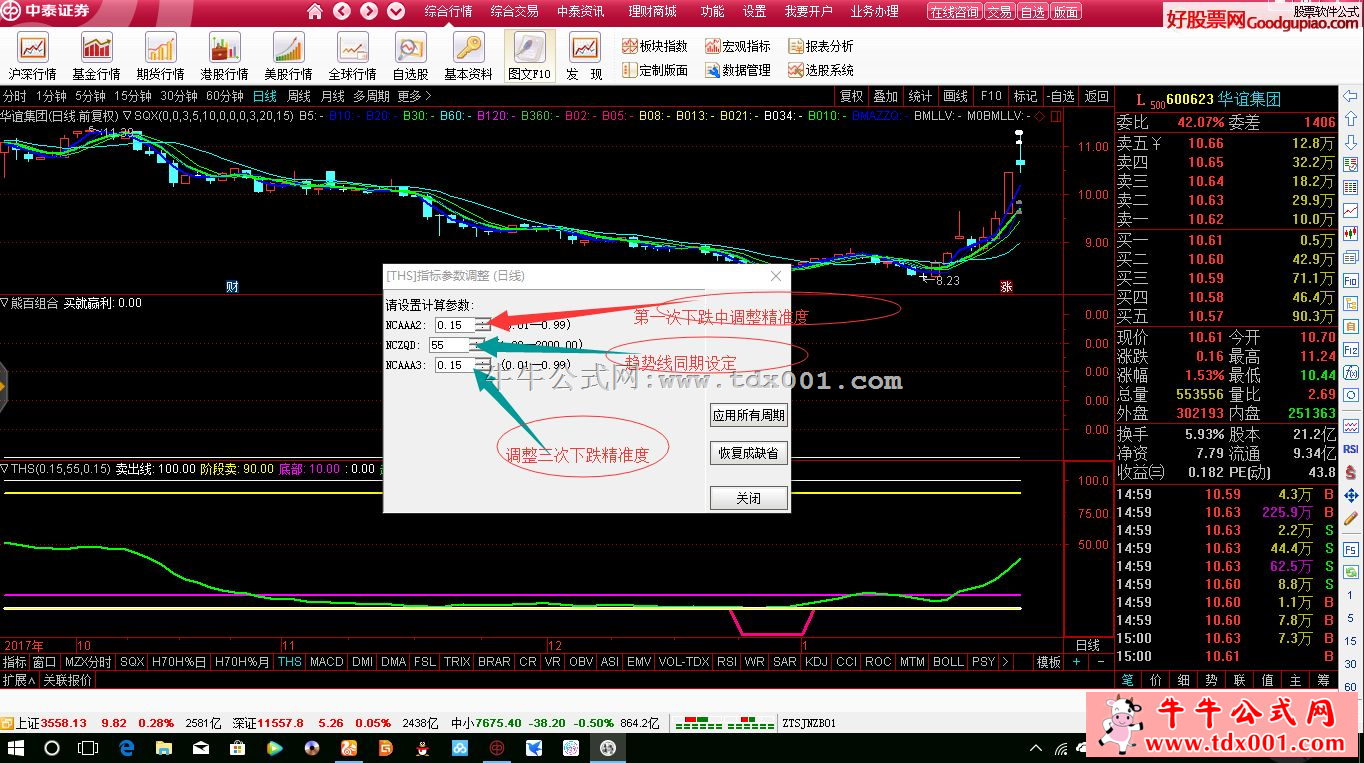Select the 笔 tab in quote panel
This screenshot has width=1364, height=763.
tap(1127, 680)
